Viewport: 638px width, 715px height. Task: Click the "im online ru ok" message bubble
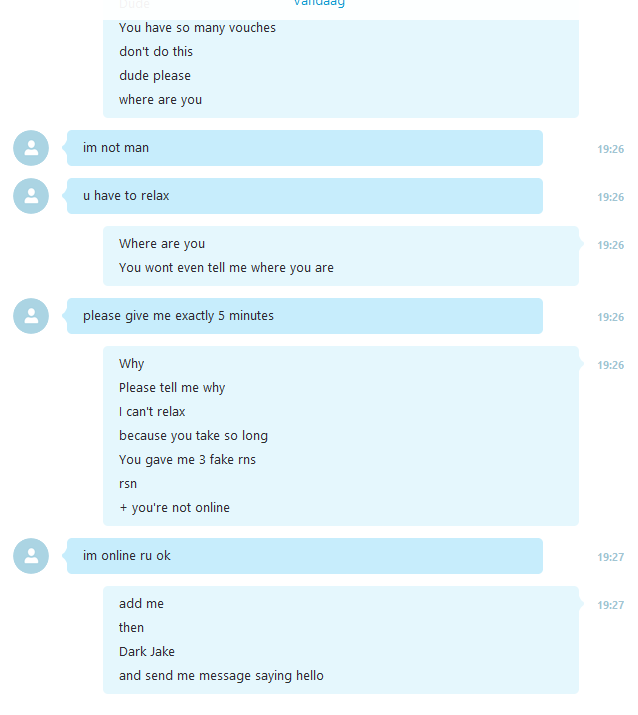click(305, 556)
